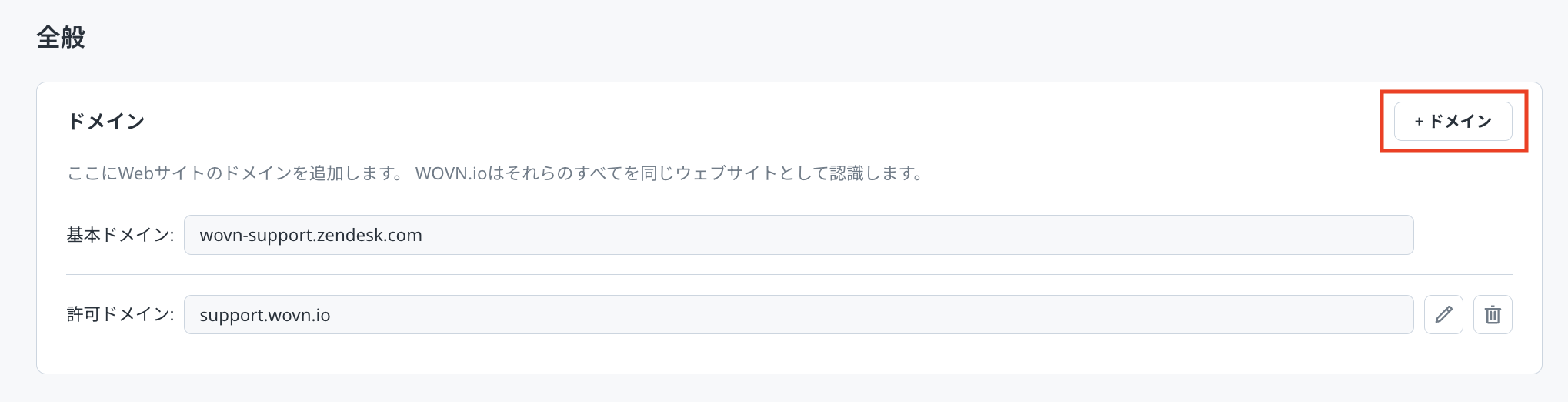The image size is (1568, 402).
Task: Click the support.wovn.io domain text
Action: click(265, 315)
